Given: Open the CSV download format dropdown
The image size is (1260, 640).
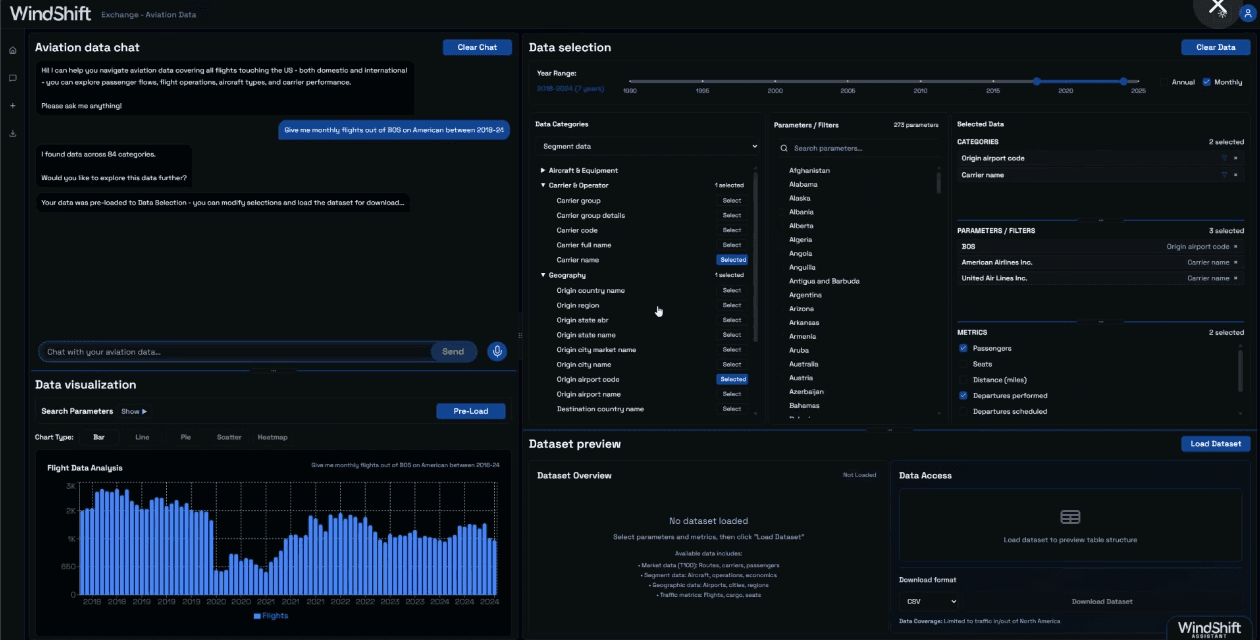Looking at the screenshot, I should pyautogui.click(x=929, y=601).
